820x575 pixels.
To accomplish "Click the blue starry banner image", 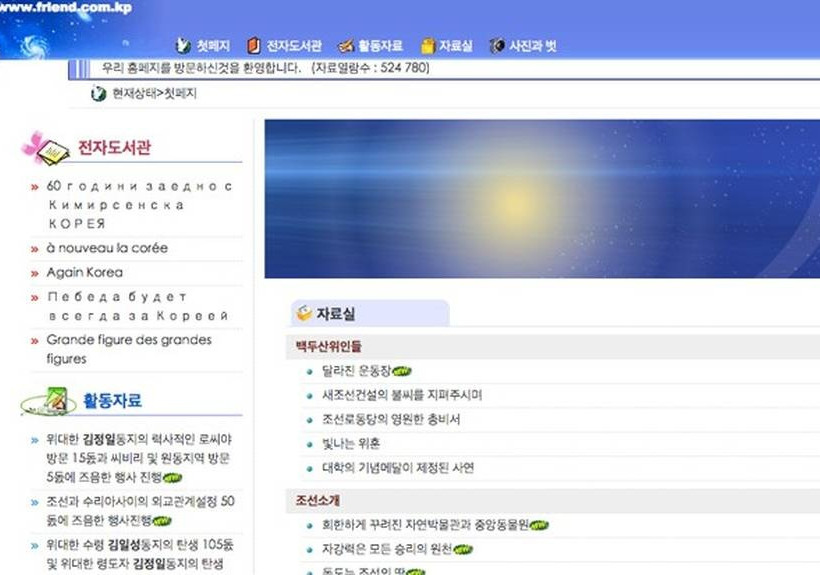I will pyautogui.click(x=542, y=199).
